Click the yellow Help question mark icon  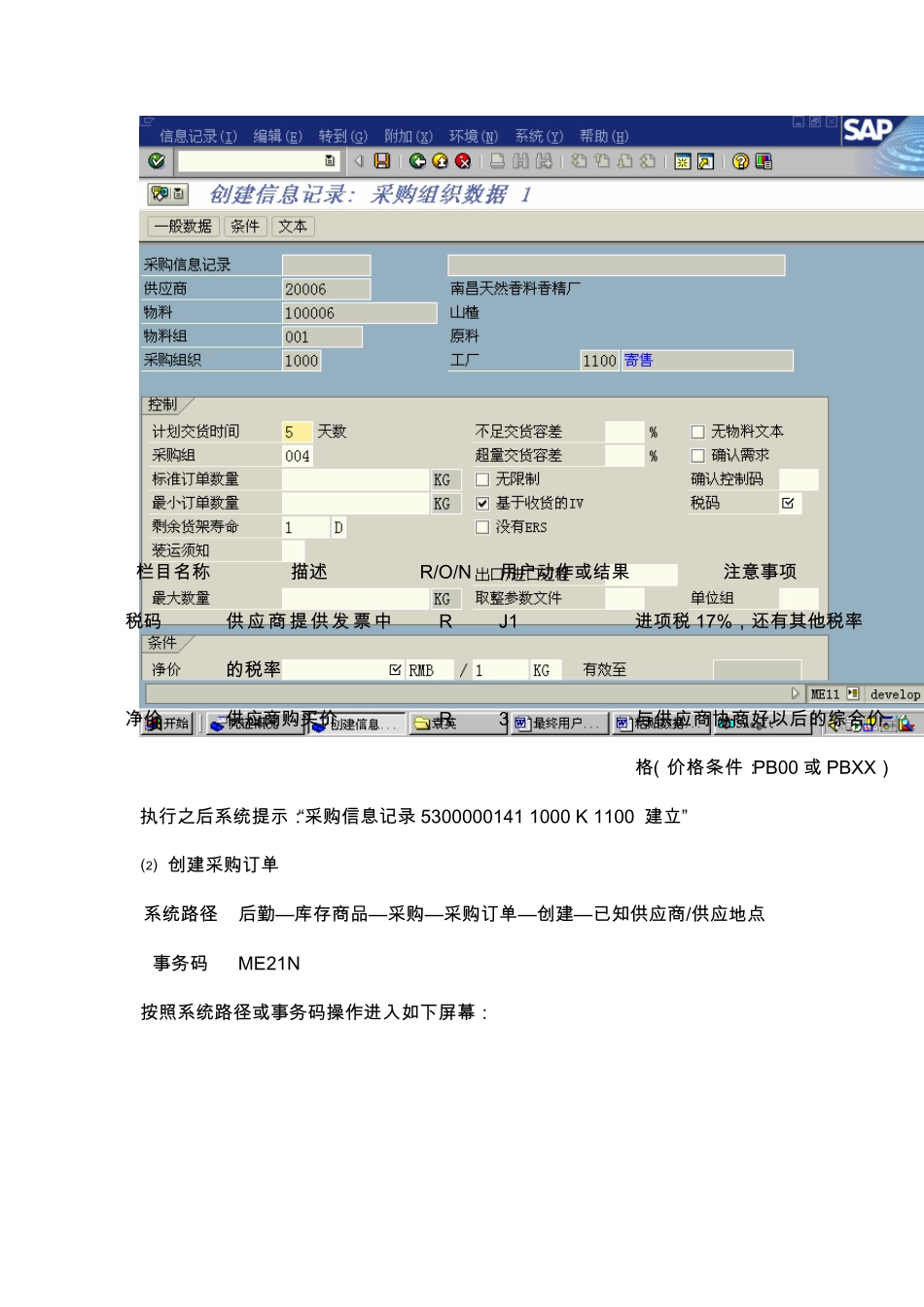tap(740, 160)
